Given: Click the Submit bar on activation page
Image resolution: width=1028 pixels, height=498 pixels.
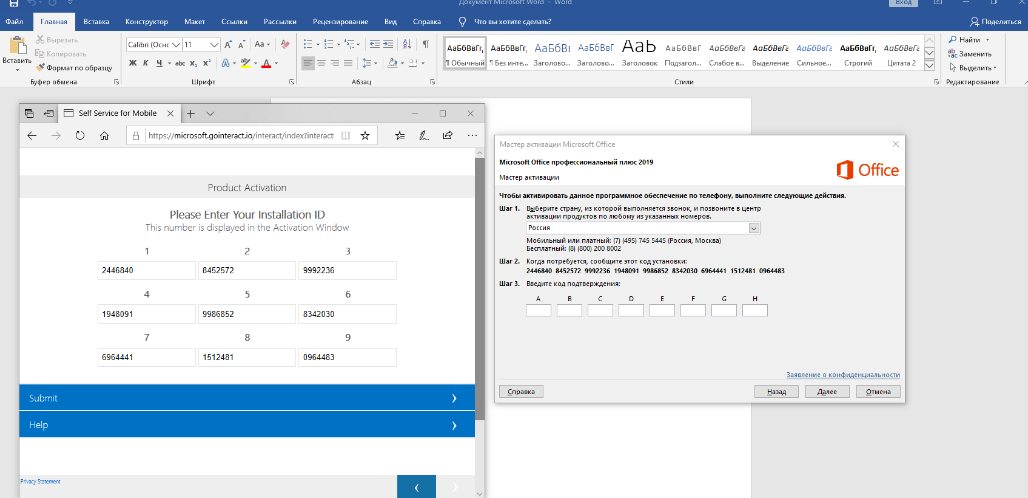Looking at the screenshot, I should pyautogui.click(x=247, y=398).
